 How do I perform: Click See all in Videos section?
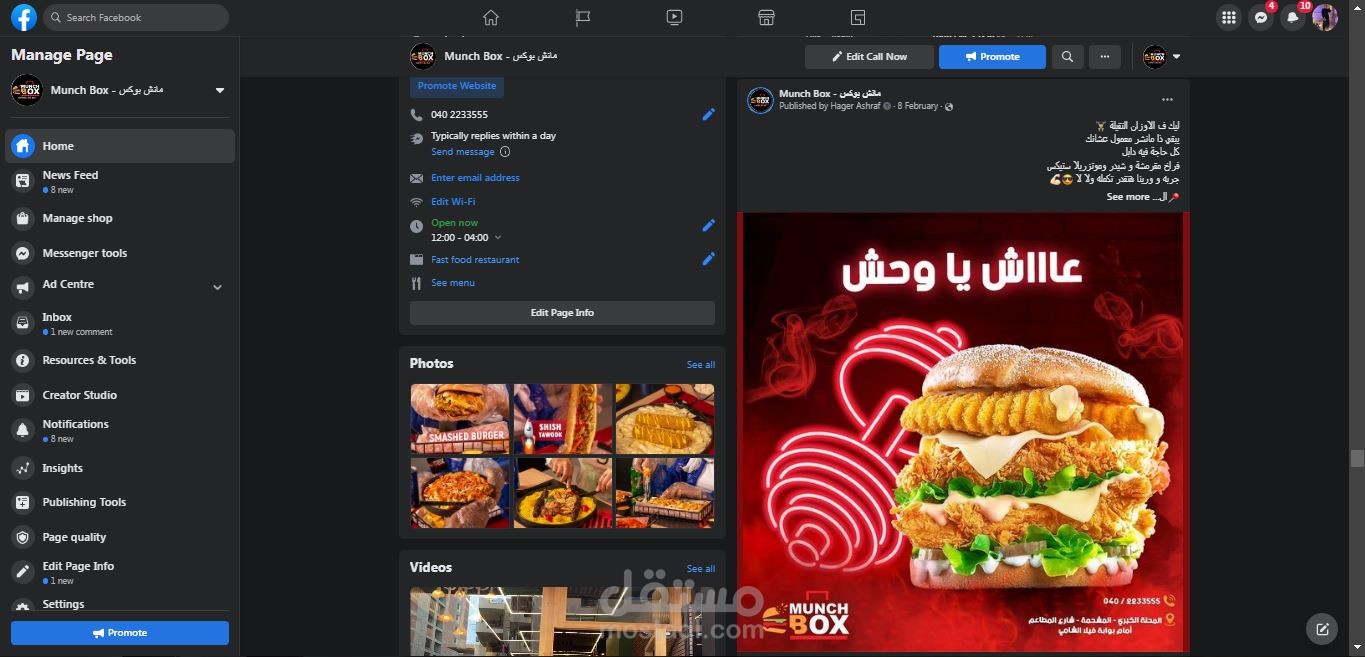(701, 569)
